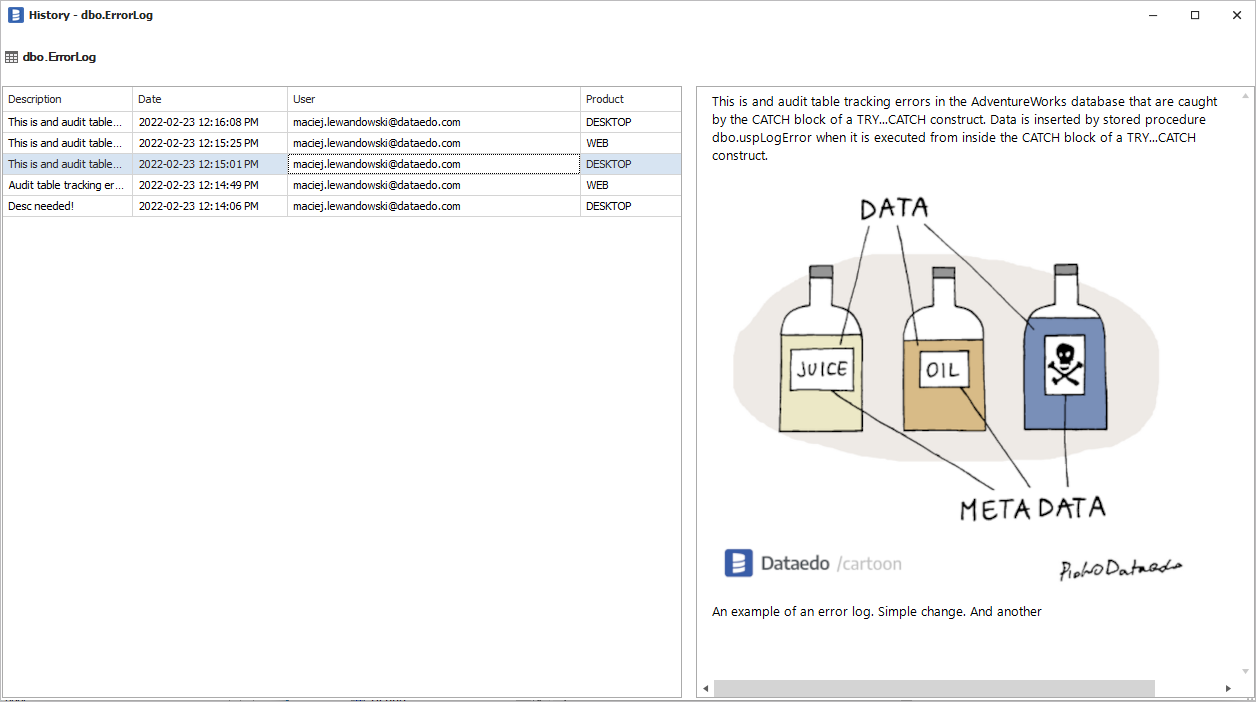The width and height of the screenshot is (1256, 702).
Task: Click the left arrow of the horizontal scrollbar
Action: 706,688
